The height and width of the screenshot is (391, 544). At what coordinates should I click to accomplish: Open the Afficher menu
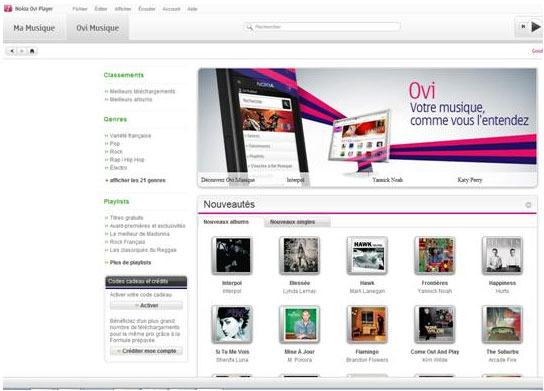[123, 9]
